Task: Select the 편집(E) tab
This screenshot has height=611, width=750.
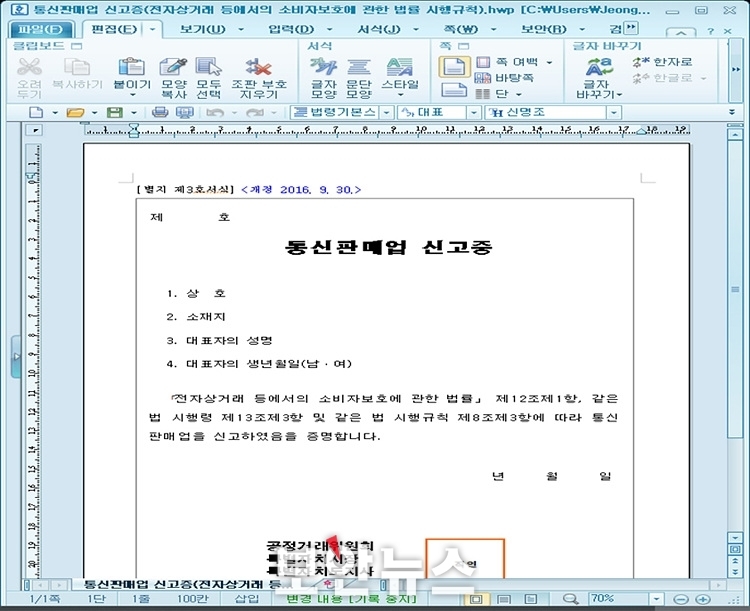Action: click(114, 30)
